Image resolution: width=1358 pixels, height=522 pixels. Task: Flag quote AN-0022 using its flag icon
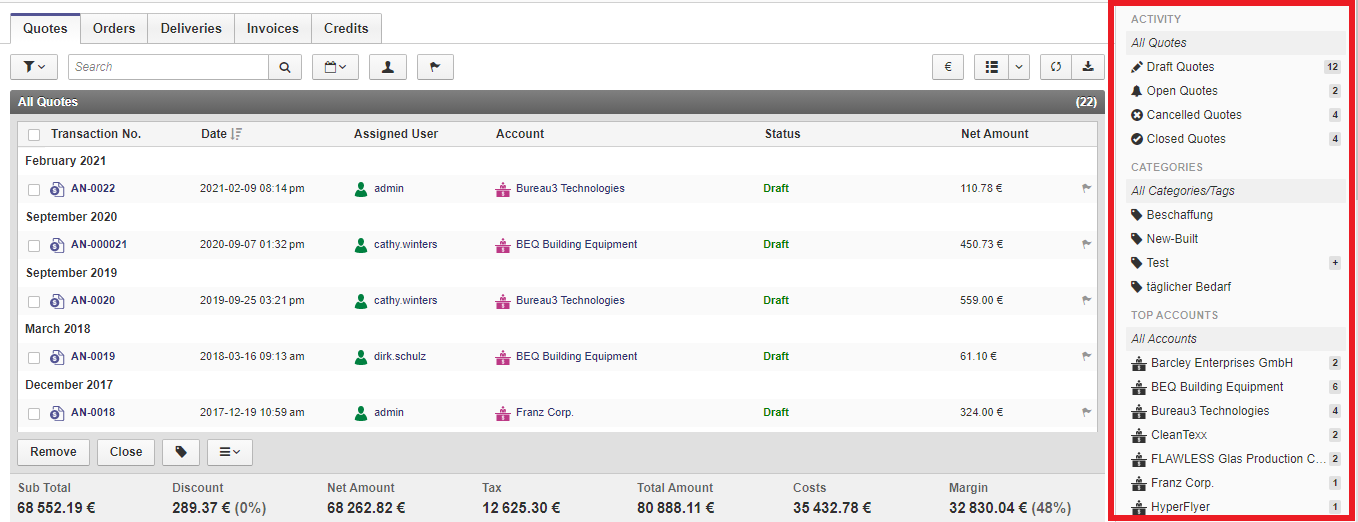point(1086,188)
